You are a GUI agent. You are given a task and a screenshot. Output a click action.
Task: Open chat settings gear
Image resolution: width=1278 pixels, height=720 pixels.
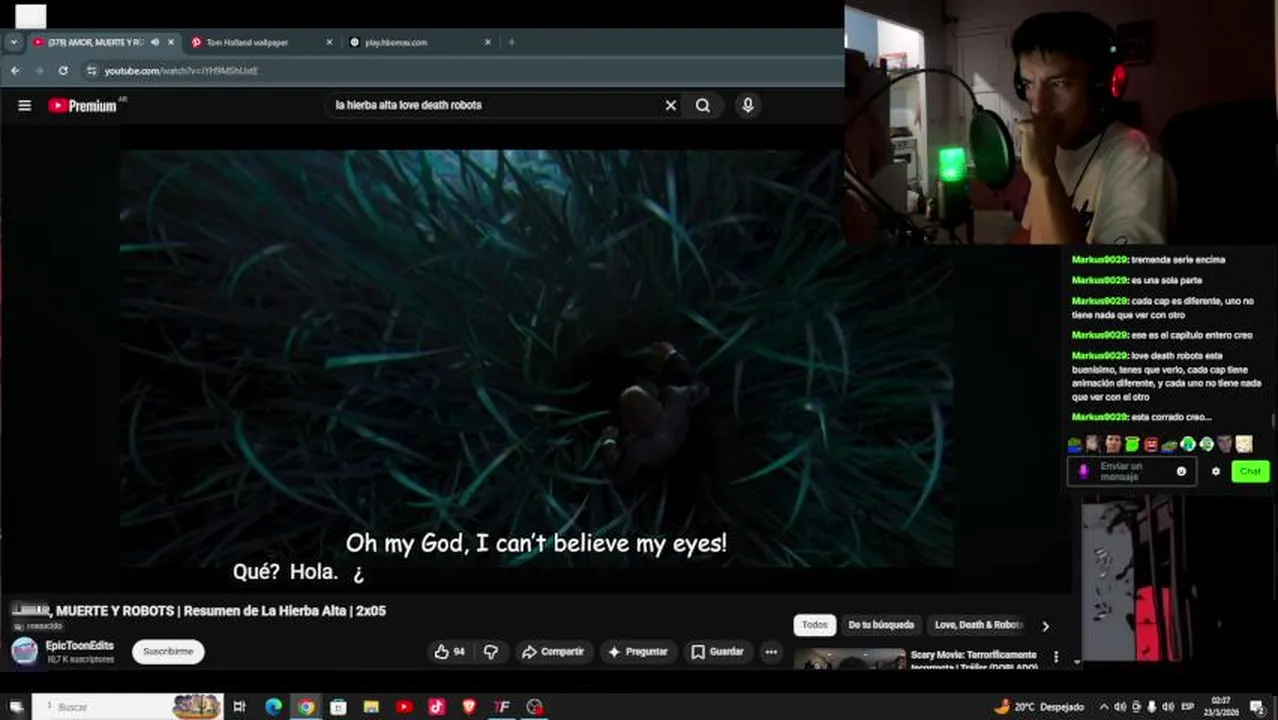click(1216, 471)
